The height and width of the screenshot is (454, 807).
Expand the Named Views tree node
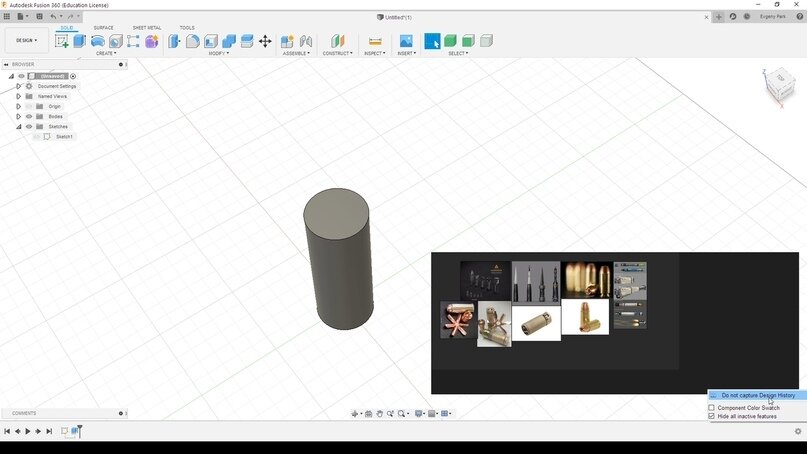19,96
